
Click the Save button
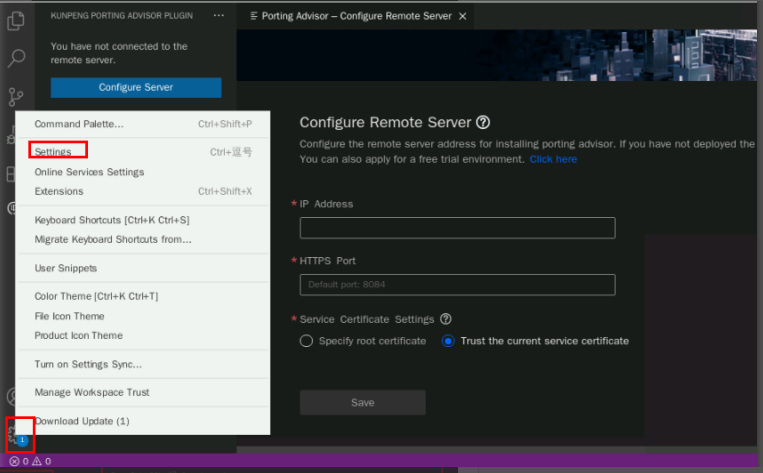point(362,402)
